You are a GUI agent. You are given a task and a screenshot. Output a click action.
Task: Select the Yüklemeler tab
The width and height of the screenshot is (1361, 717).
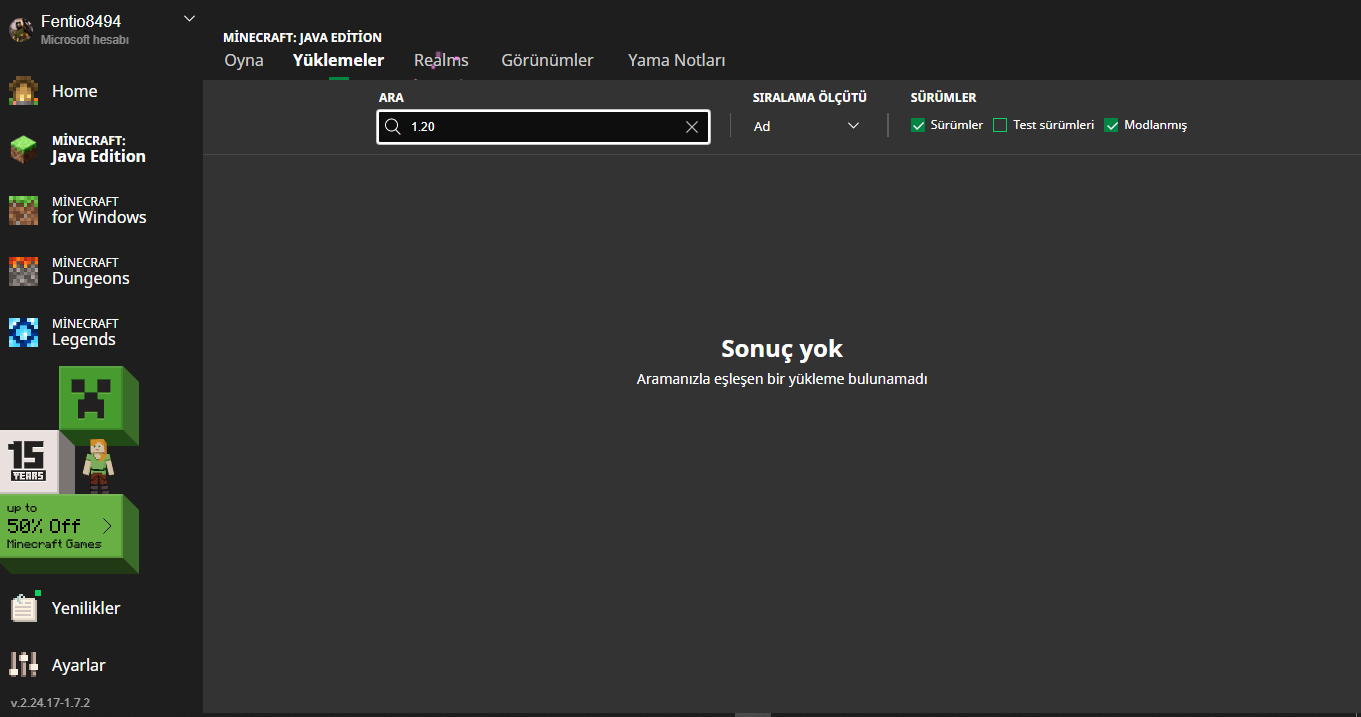click(338, 60)
